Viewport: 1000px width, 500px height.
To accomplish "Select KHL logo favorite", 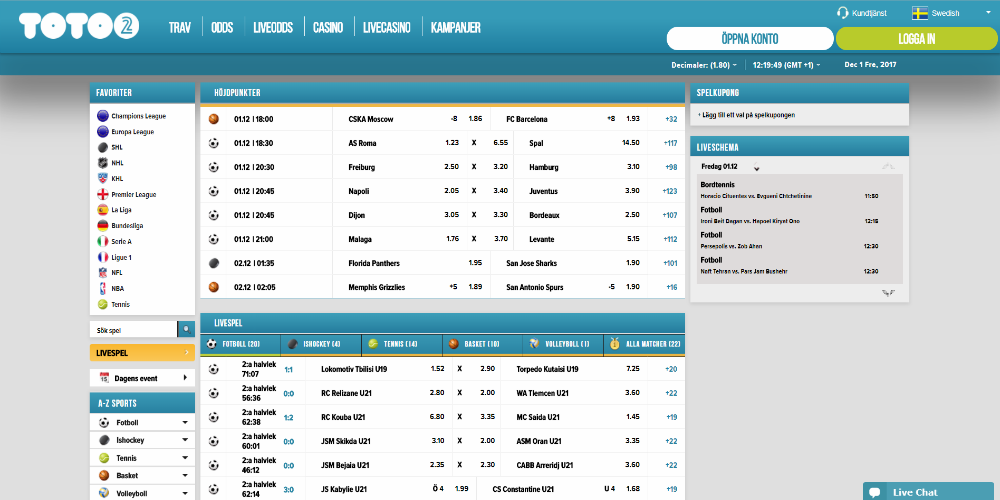I will click(x=102, y=179).
